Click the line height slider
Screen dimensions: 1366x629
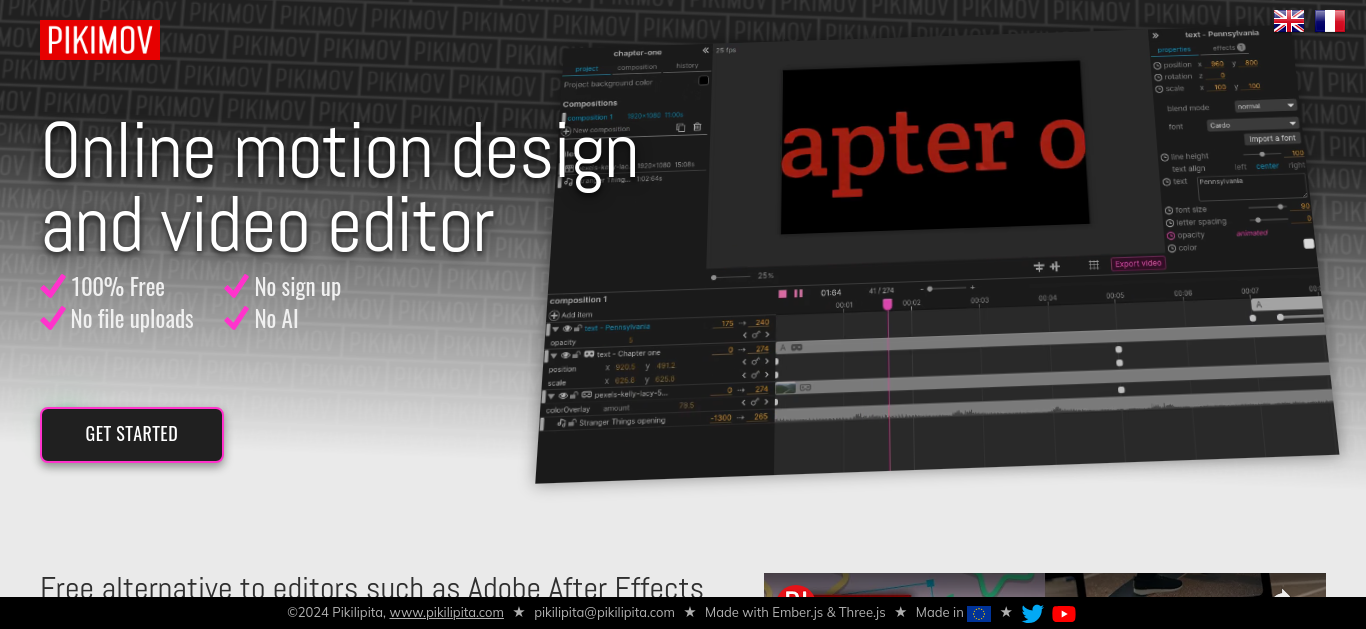(1260, 154)
